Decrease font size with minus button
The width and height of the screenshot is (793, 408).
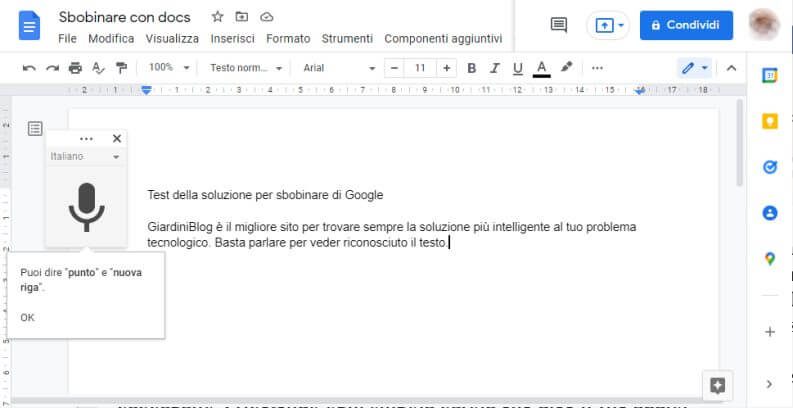pyautogui.click(x=394, y=68)
